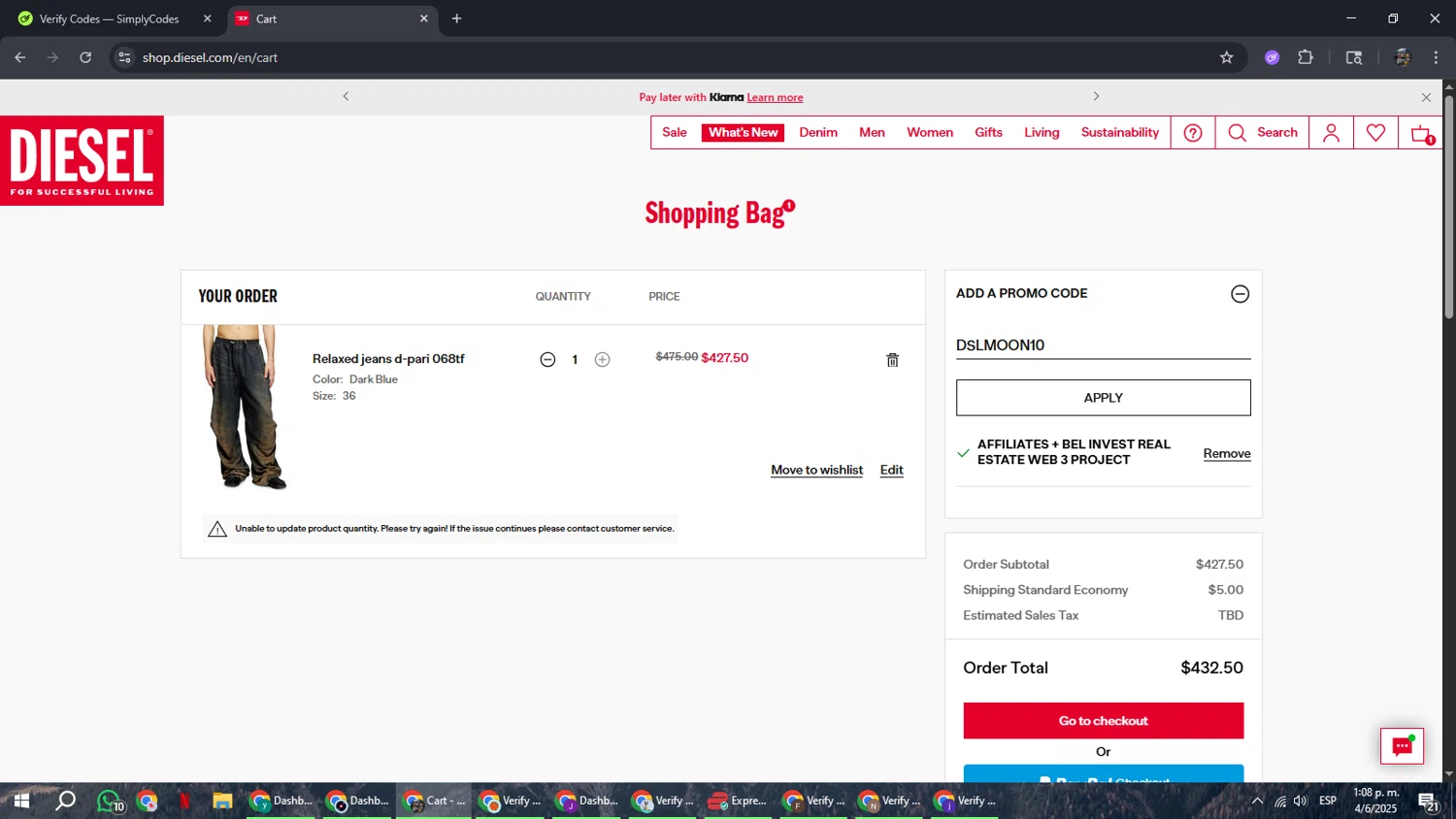The height and width of the screenshot is (819, 1456).
Task: Open Gifts menu
Action: click(988, 133)
